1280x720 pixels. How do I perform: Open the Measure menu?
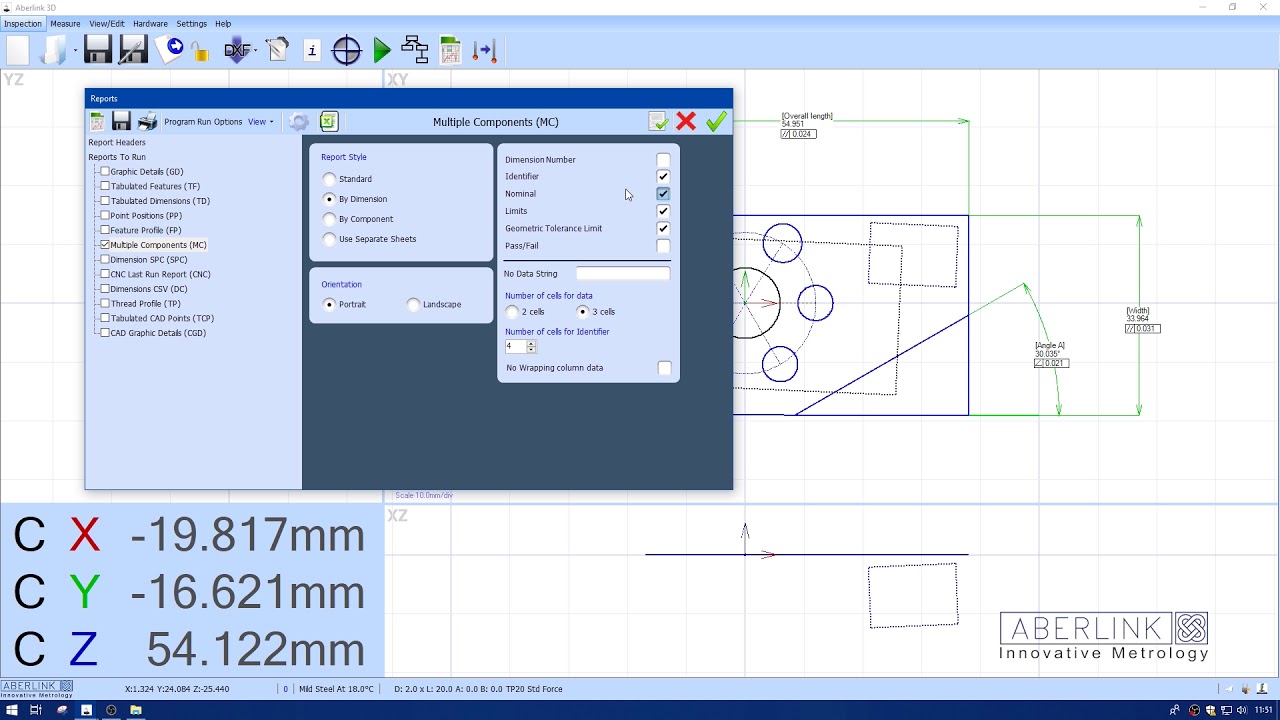tap(65, 24)
